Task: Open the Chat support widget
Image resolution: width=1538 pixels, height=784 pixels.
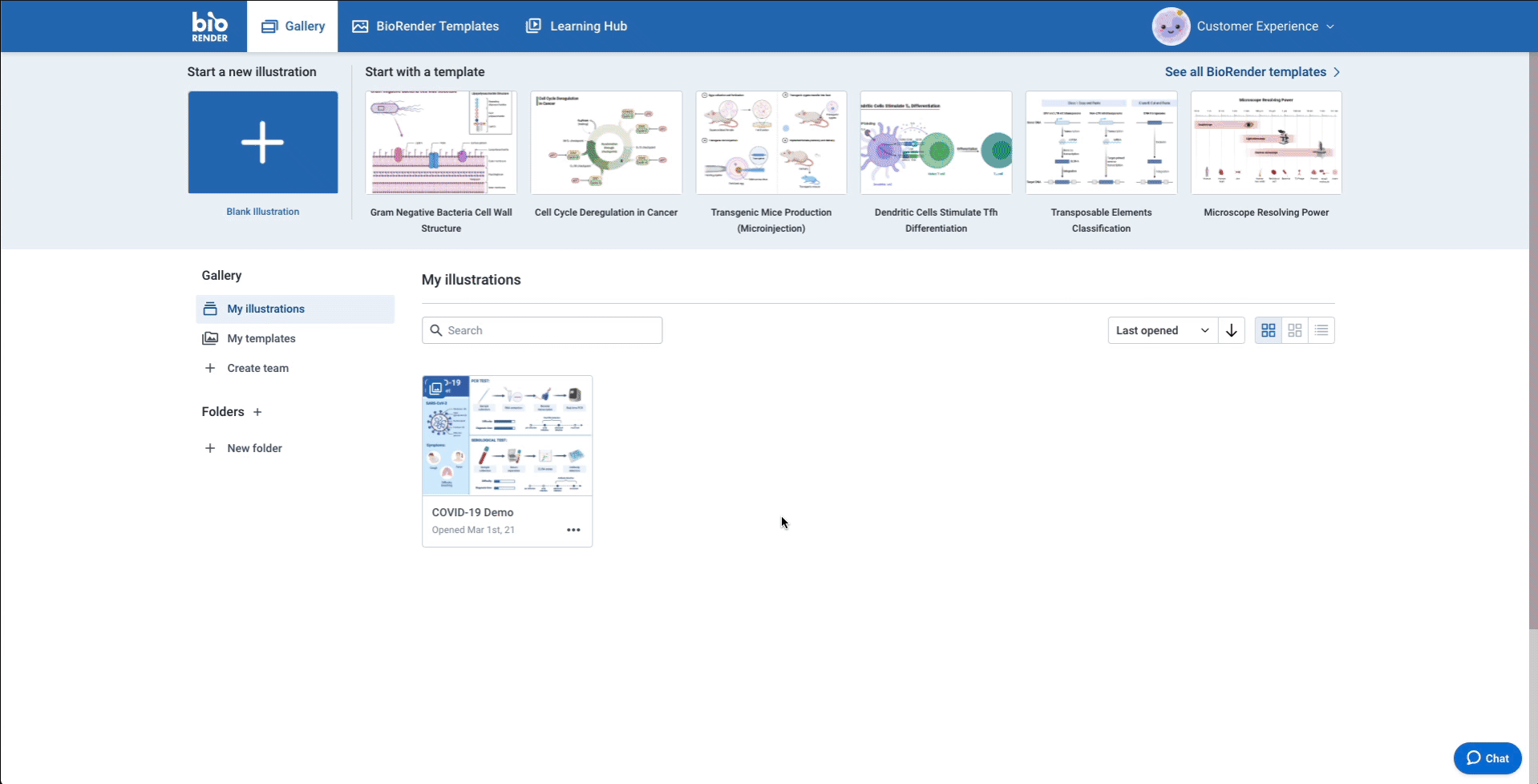Action: pos(1487,758)
